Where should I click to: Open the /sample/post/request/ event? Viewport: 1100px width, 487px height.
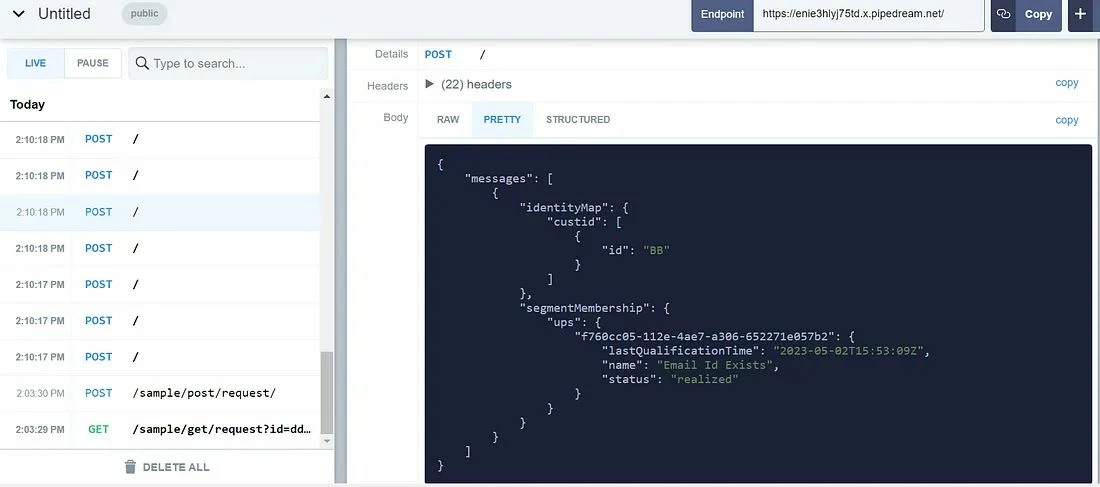pos(160,393)
